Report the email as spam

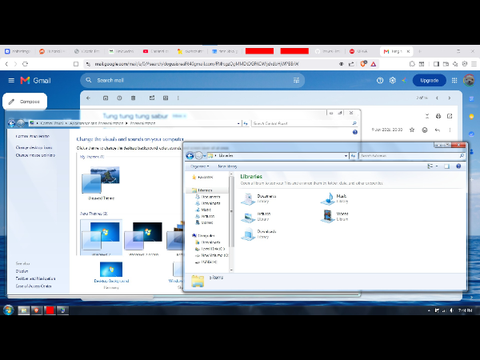click(x=119, y=98)
